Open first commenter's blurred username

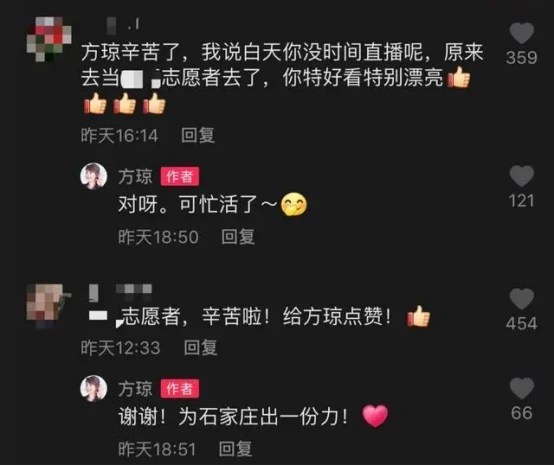pos(123,25)
